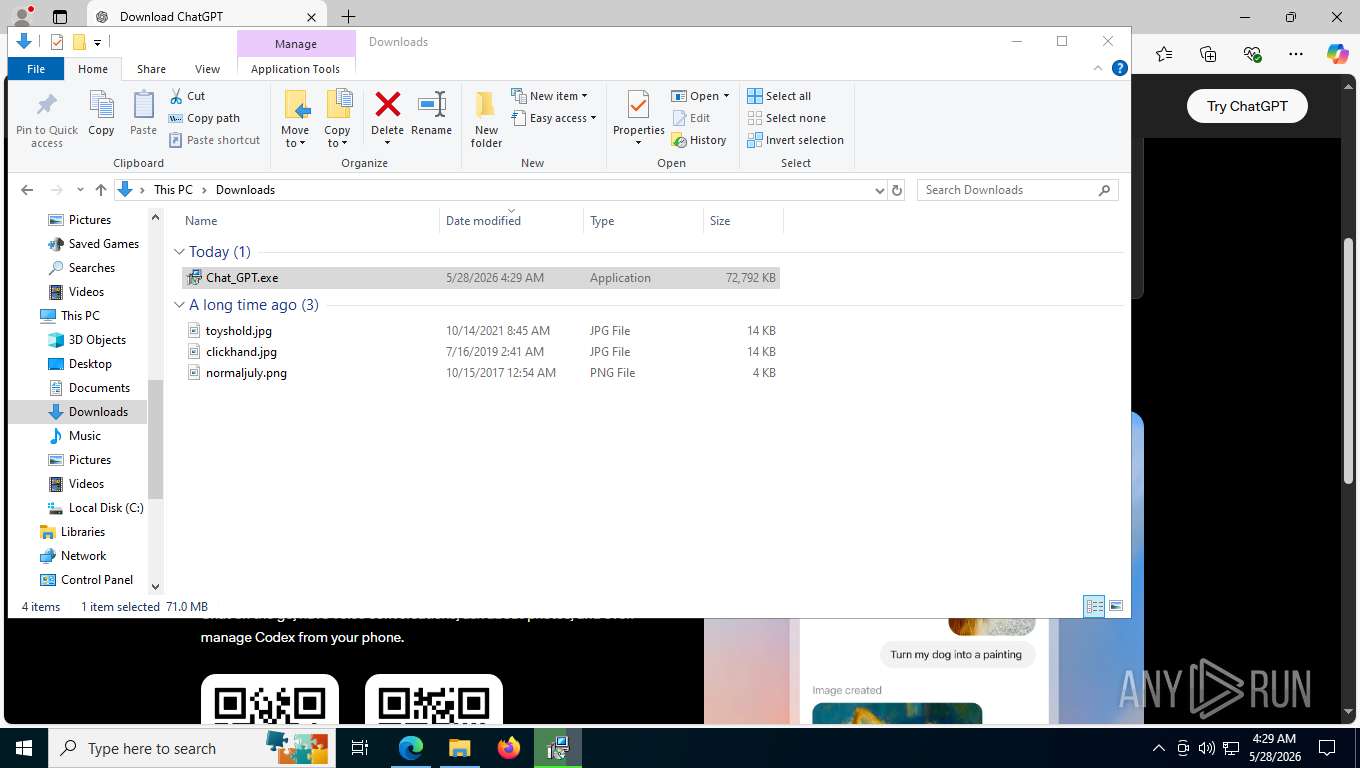Image resolution: width=1360 pixels, height=768 pixels.
Task: Switch to Large icons view layout
Action: pyautogui.click(x=1116, y=607)
